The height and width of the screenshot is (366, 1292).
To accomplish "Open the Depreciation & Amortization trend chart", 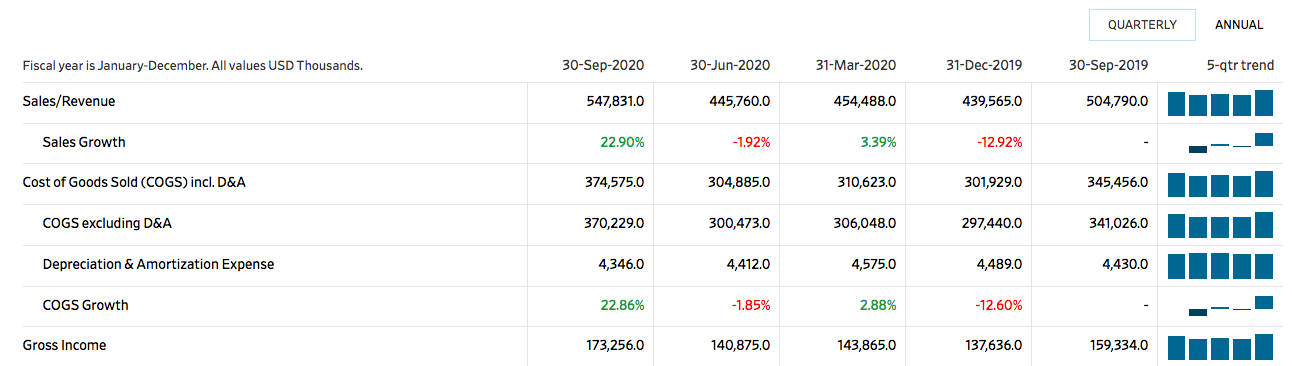I will click(x=1221, y=265).
